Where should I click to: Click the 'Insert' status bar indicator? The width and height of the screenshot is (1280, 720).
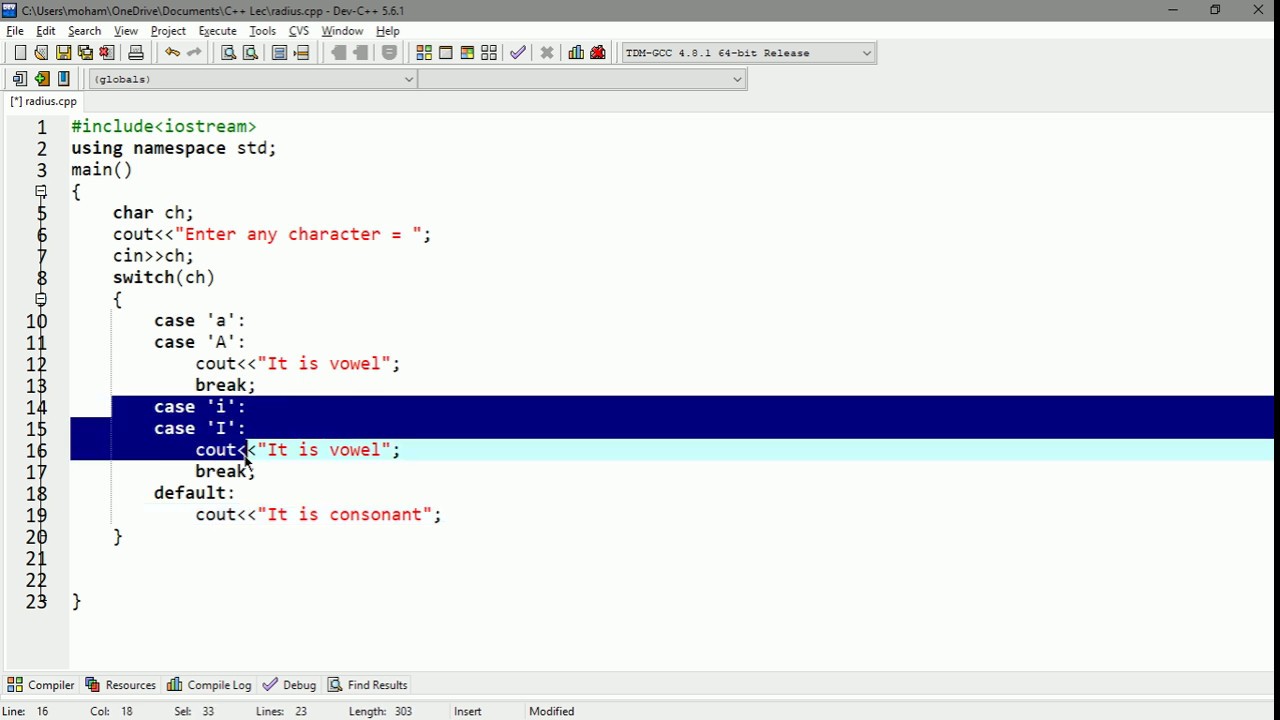pos(467,711)
